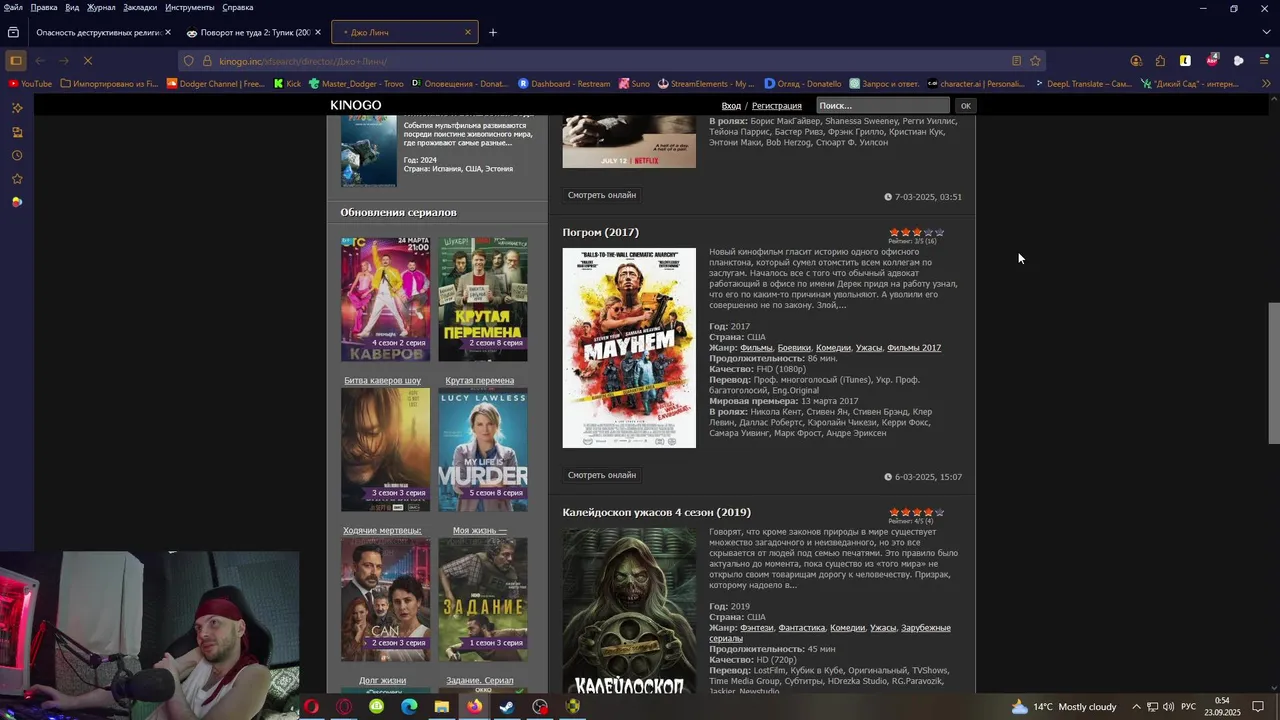Open the Боевики genre link

794,348
